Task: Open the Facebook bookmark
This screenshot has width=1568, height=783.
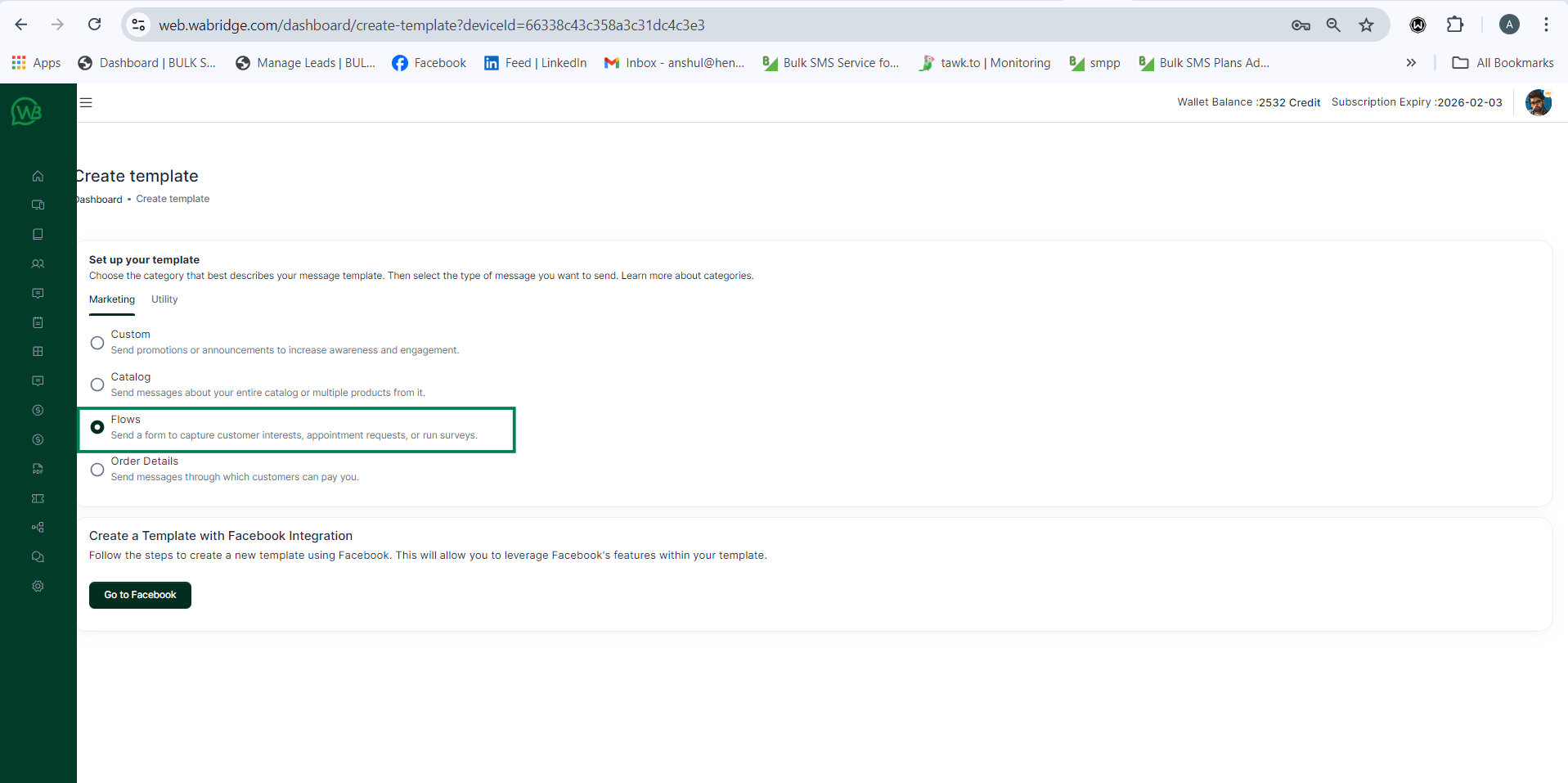Action: [429, 63]
